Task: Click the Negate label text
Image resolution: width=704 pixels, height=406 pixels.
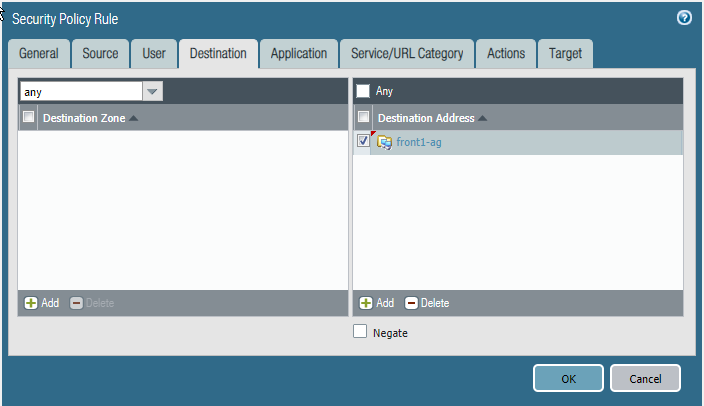Action: (x=391, y=333)
